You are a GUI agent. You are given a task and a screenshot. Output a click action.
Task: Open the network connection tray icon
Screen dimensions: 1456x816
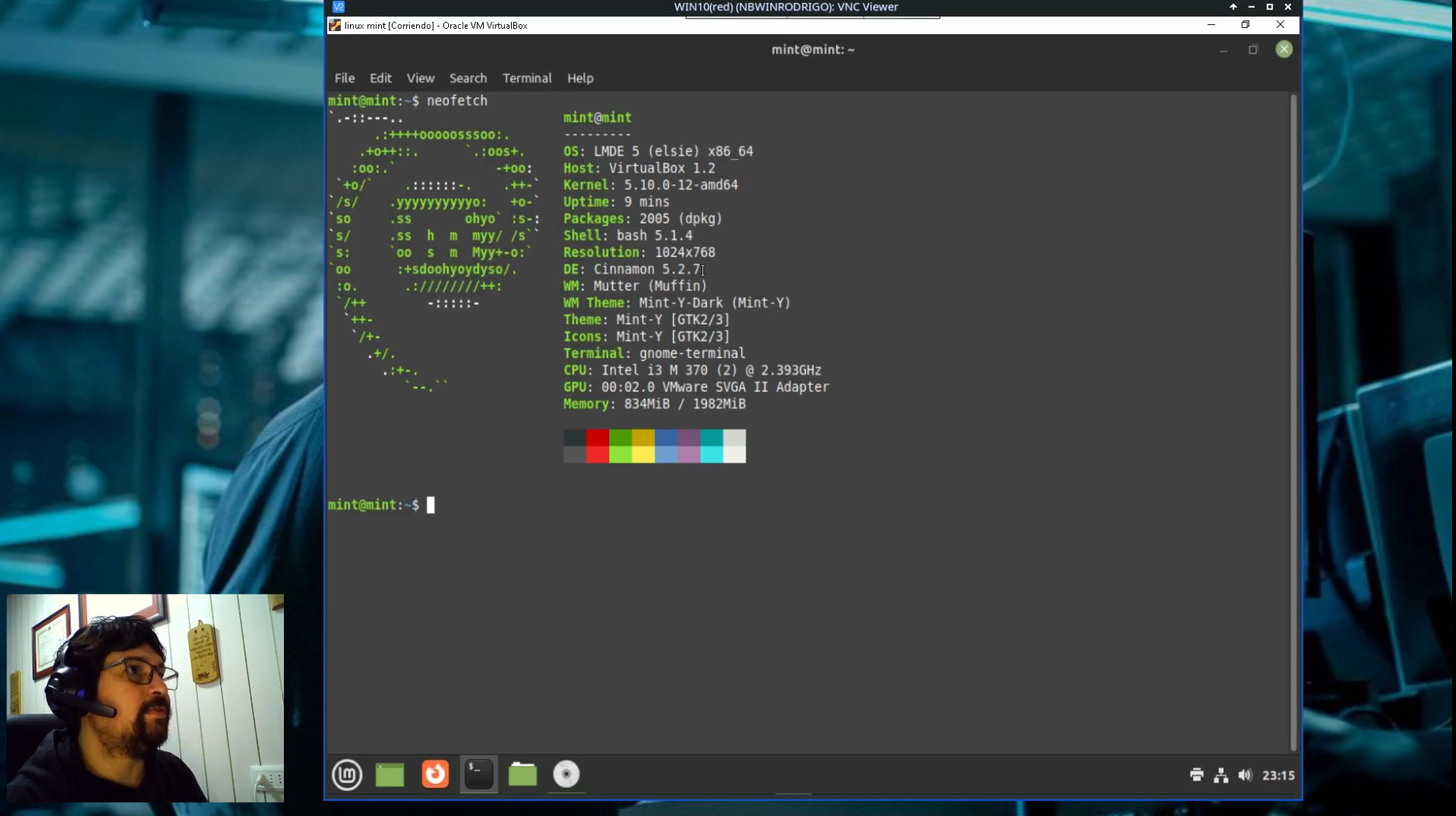point(1221,775)
